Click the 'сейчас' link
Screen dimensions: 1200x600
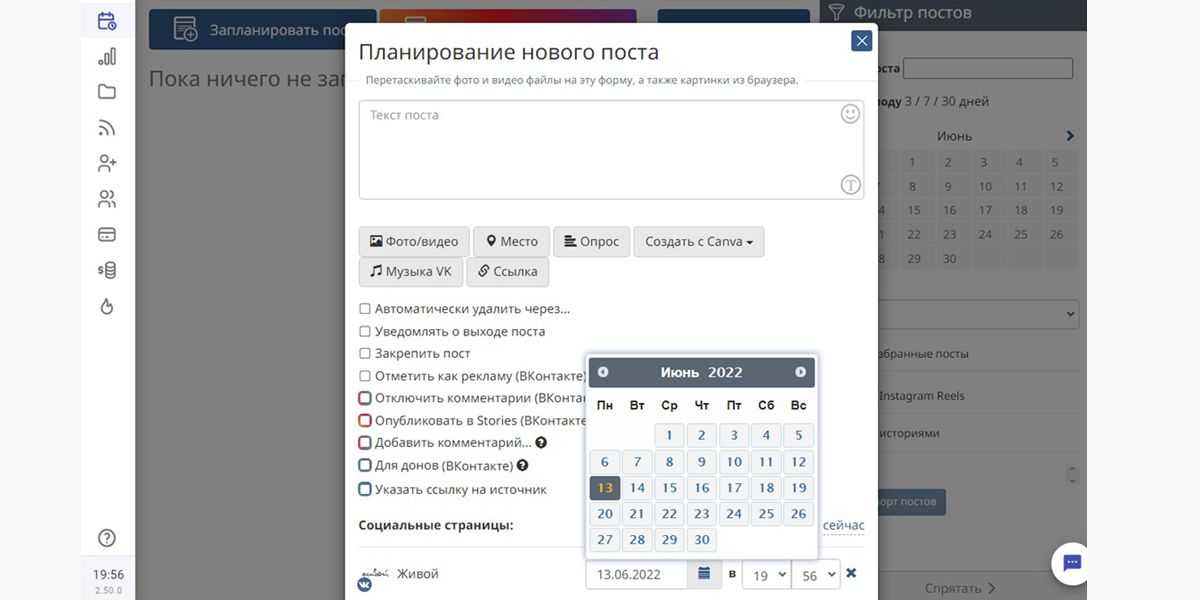[843, 525]
